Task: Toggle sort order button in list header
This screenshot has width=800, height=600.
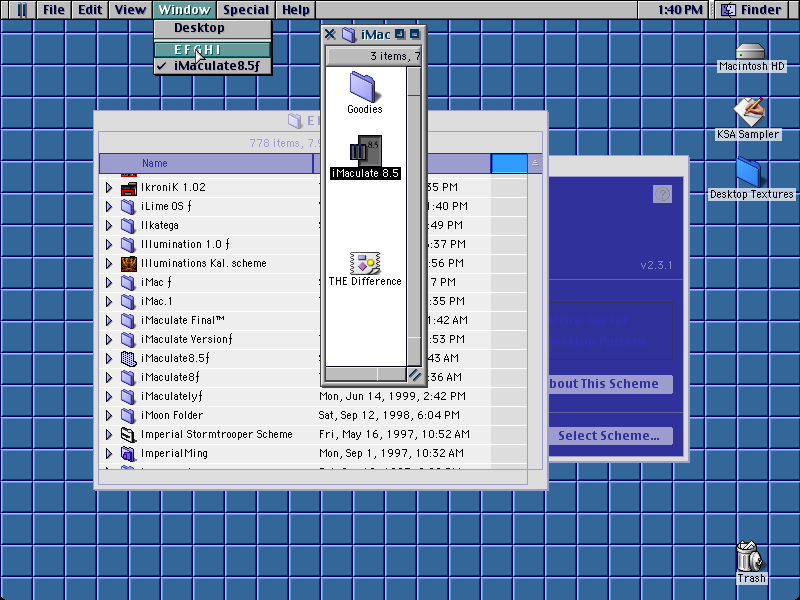Action: click(x=535, y=163)
